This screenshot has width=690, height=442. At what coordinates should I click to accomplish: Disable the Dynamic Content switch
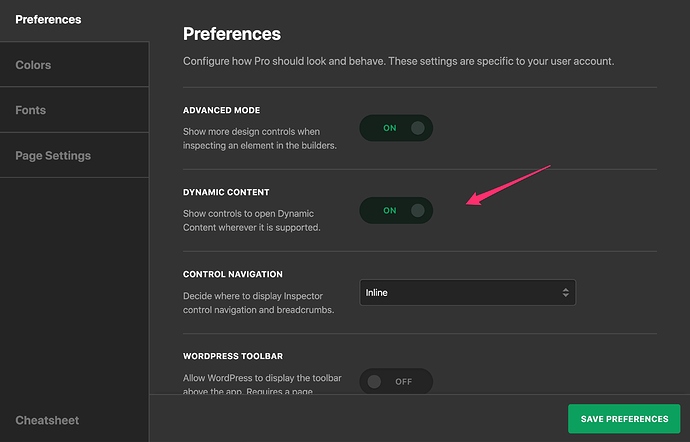click(x=396, y=210)
